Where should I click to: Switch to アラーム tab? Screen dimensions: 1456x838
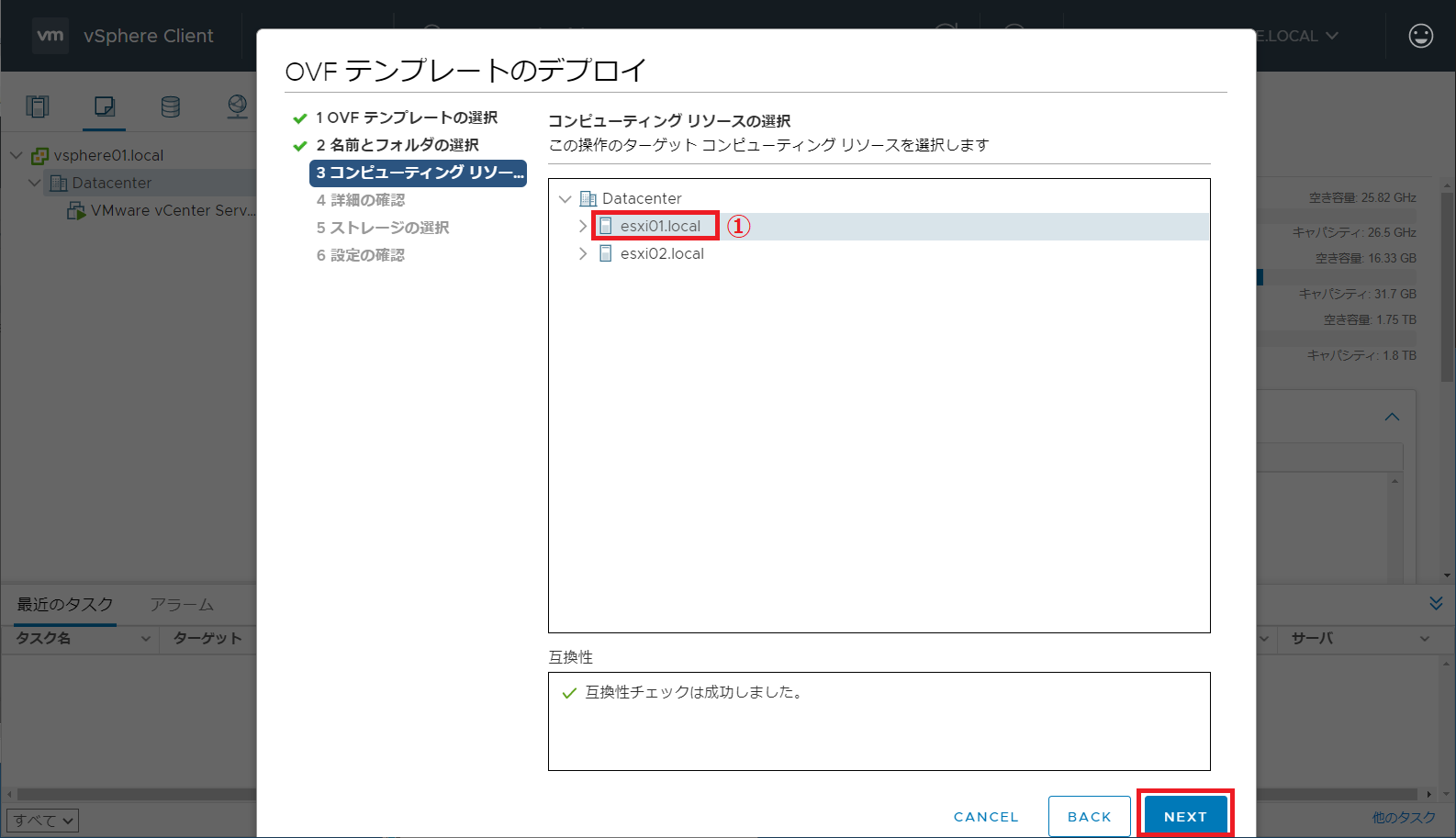point(182,605)
